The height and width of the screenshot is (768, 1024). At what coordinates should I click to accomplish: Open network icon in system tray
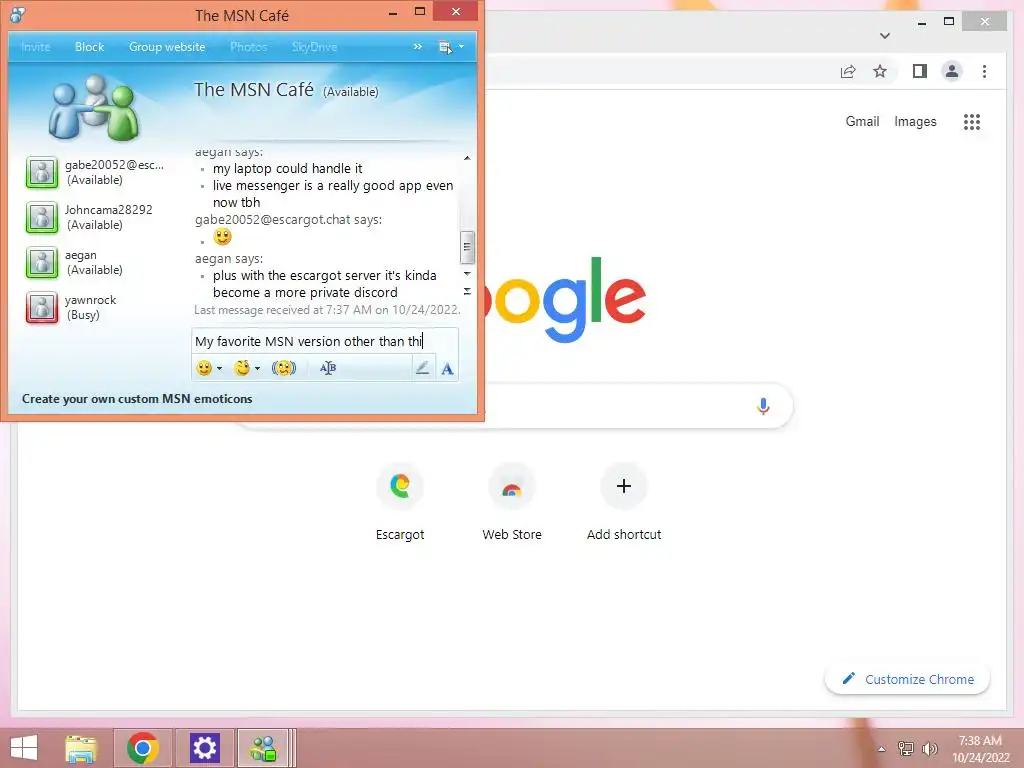[x=906, y=748]
